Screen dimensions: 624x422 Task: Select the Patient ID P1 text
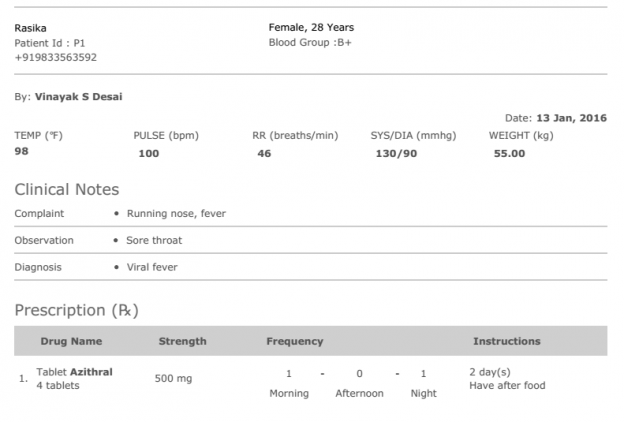[49, 43]
